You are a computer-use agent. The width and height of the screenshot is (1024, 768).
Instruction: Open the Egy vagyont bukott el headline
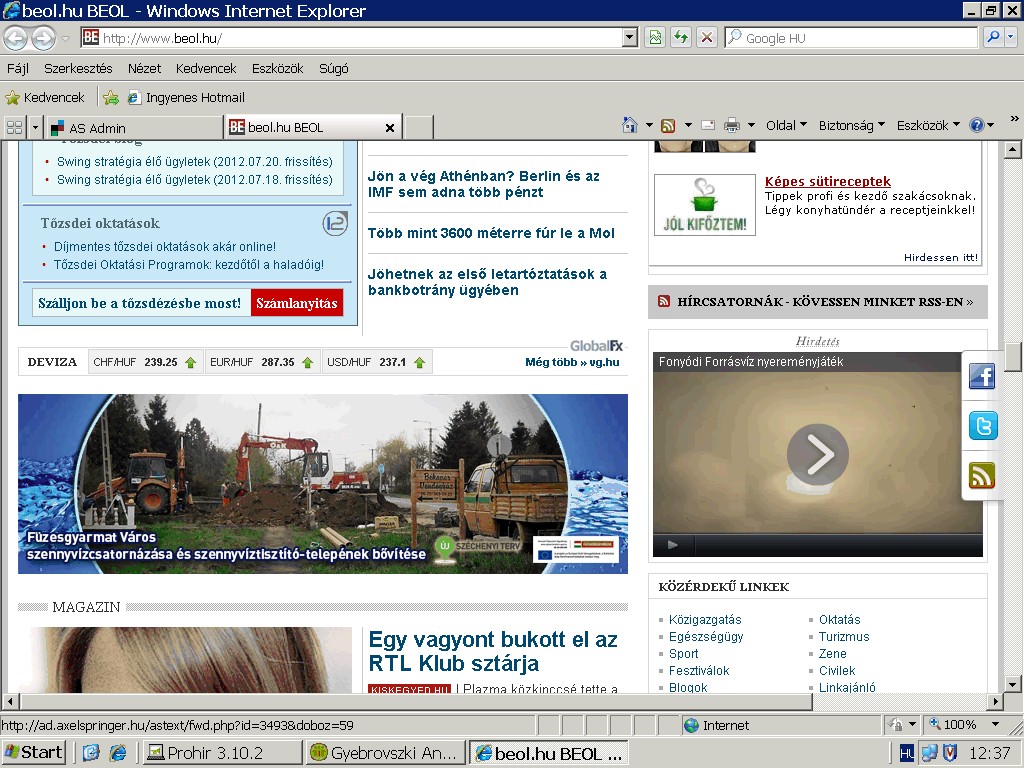493,650
